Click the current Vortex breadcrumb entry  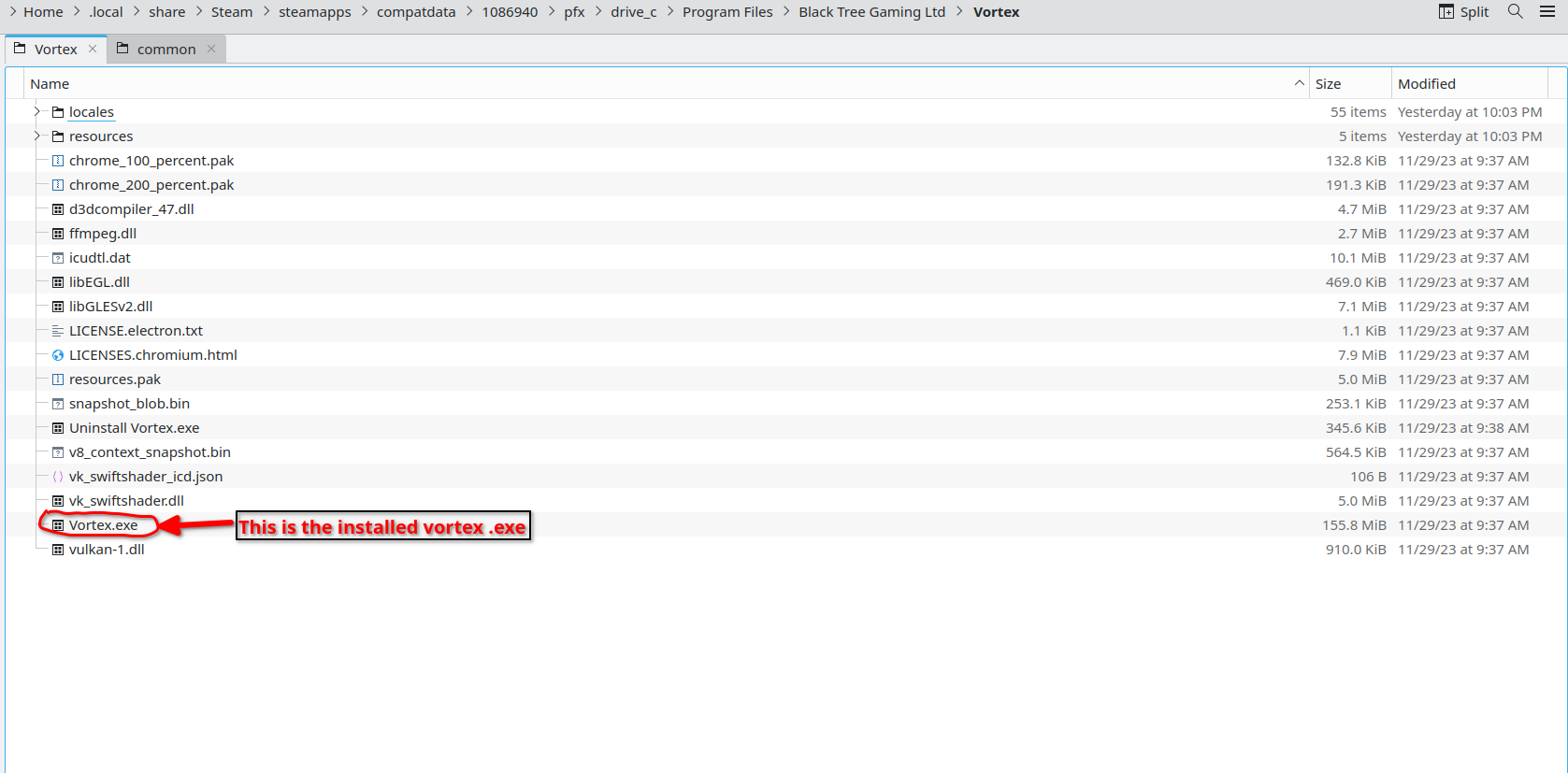[x=996, y=12]
